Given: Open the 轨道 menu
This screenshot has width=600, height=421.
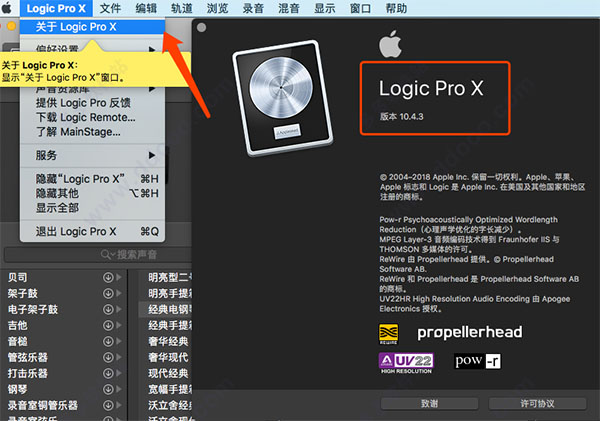Looking at the screenshot, I should [182, 8].
